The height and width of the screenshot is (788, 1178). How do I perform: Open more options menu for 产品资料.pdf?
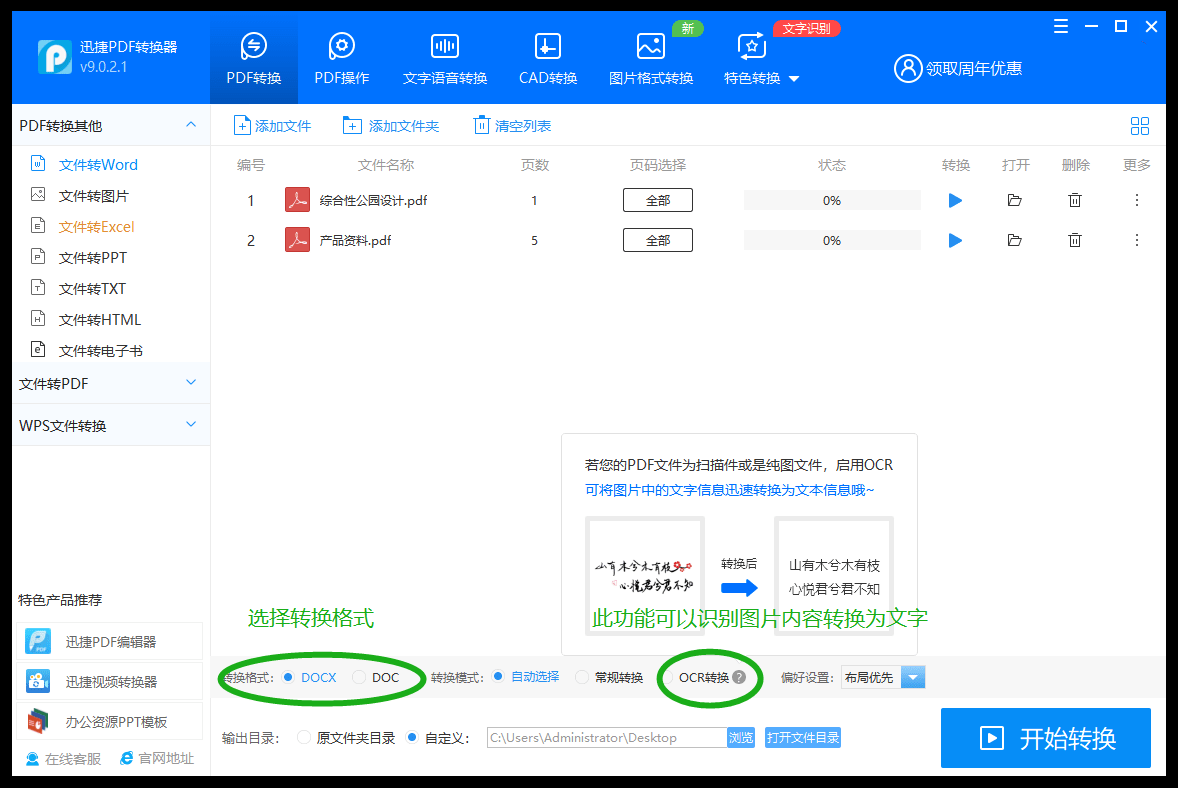1136,240
